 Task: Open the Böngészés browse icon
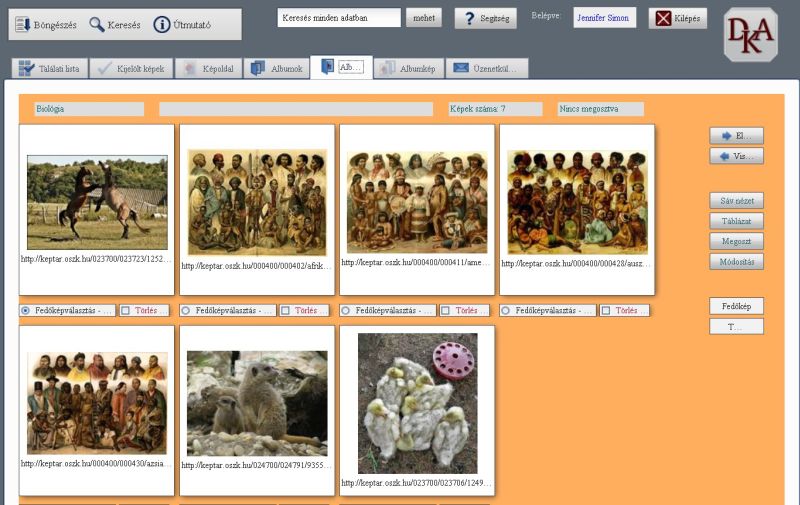(x=24, y=25)
